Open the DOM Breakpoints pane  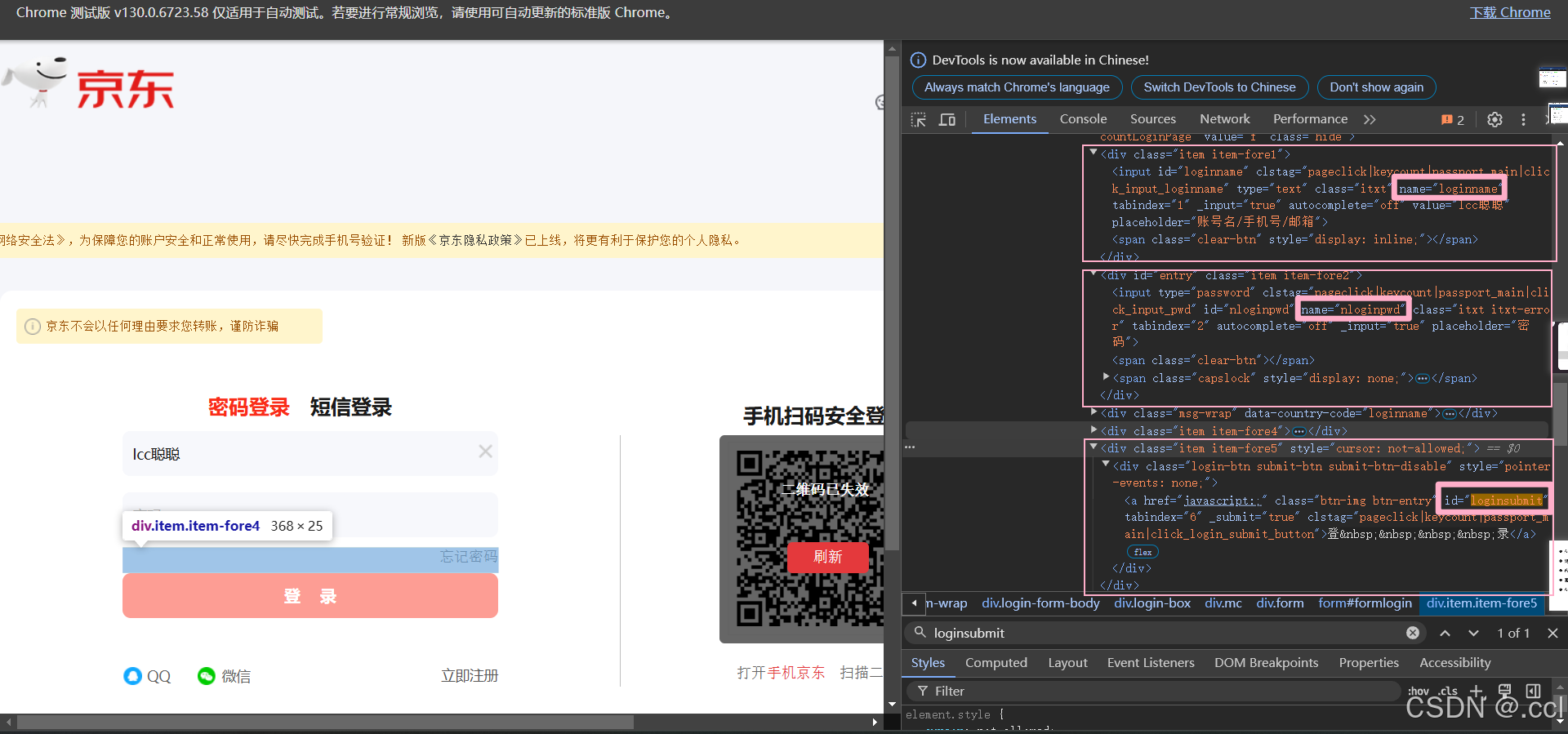click(1266, 663)
